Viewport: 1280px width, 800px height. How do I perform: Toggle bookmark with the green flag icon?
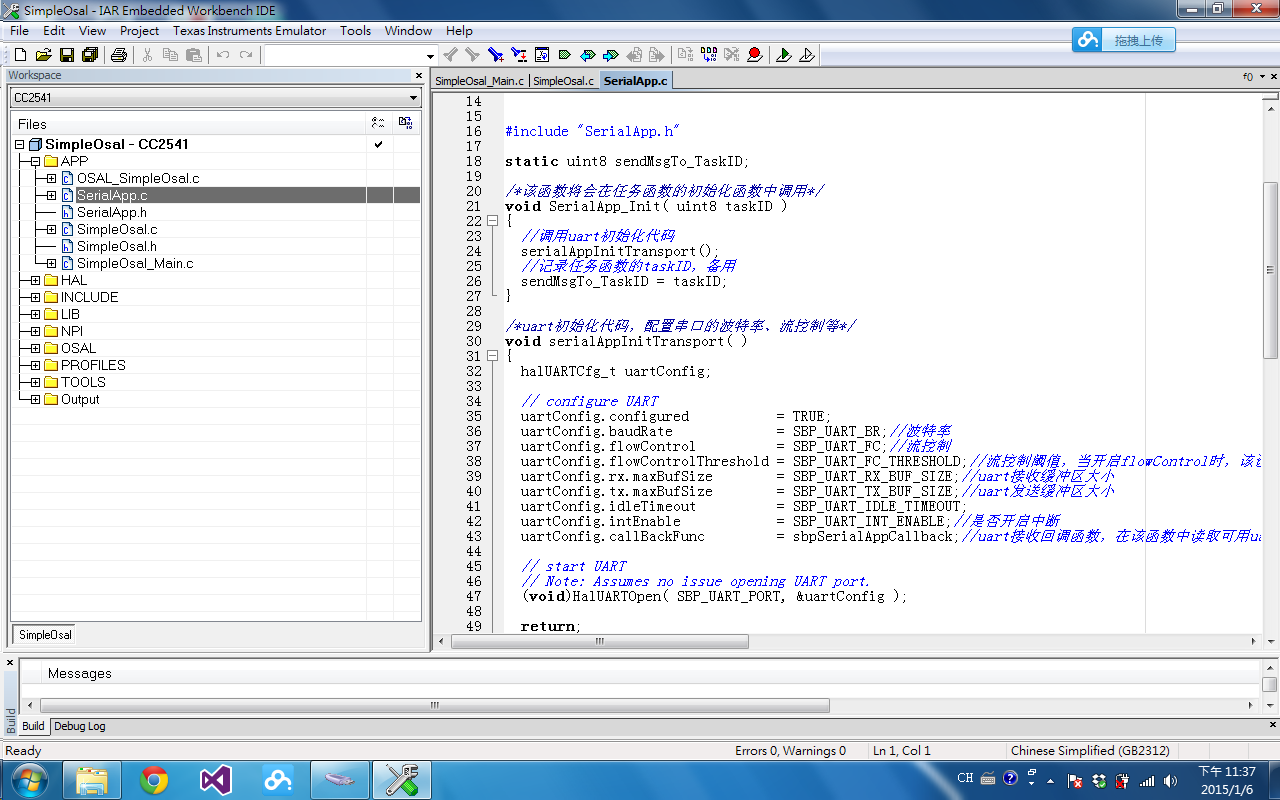[x=565, y=55]
